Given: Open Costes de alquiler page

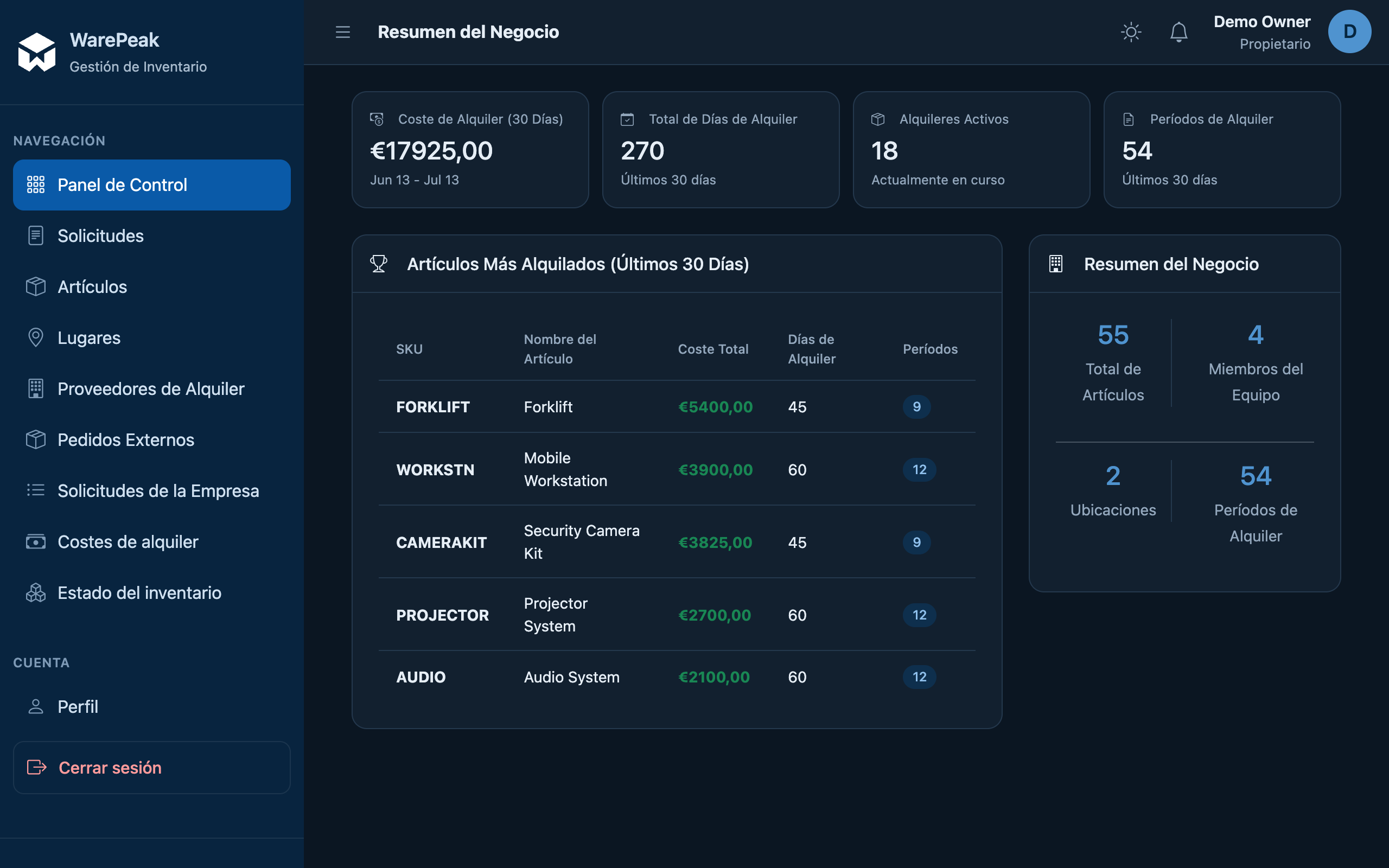Looking at the screenshot, I should (x=151, y=542).
